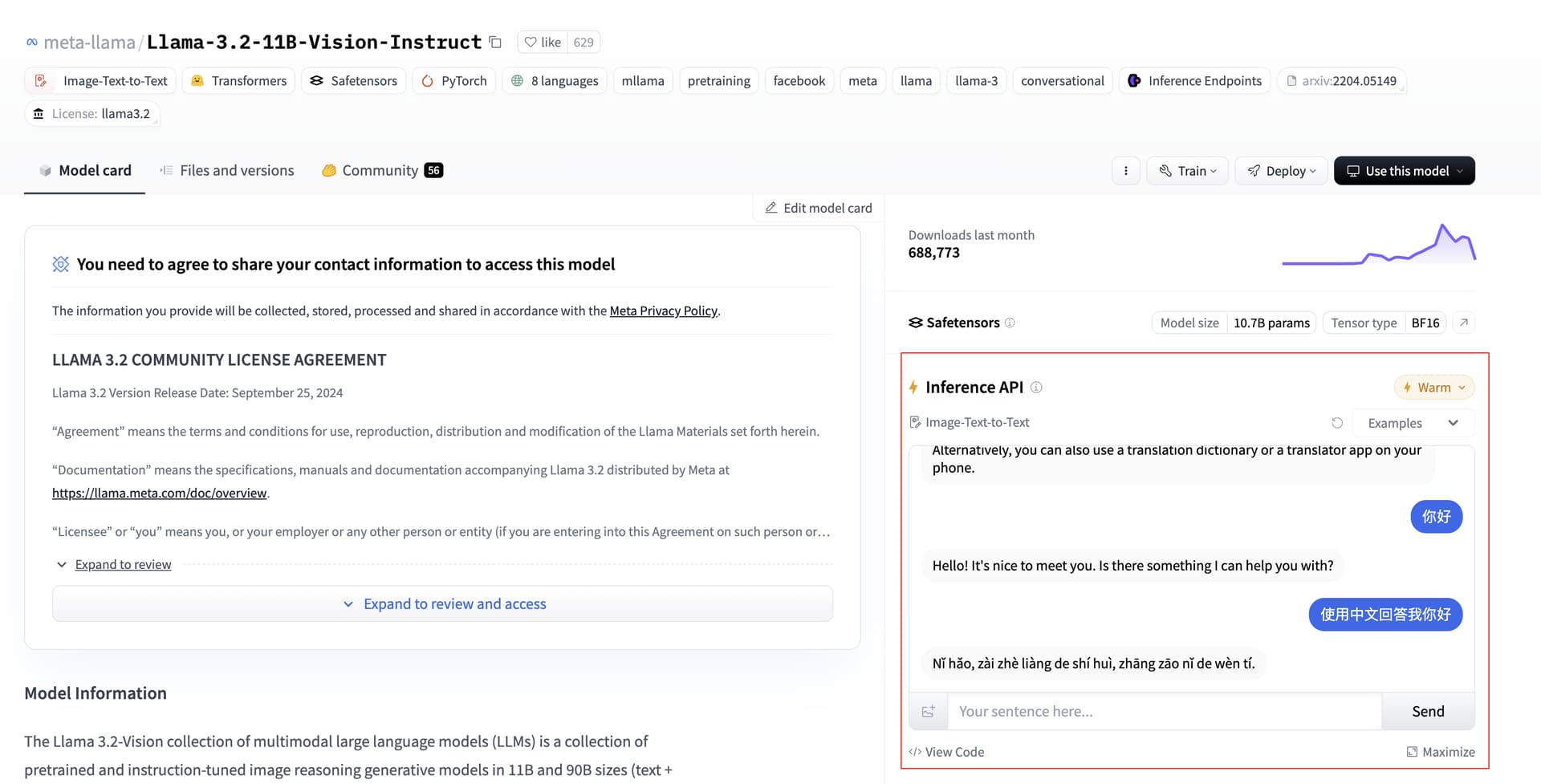Click the Expand to review link
The height and width of the screenshot is (784, 1541).
(123, 564)
